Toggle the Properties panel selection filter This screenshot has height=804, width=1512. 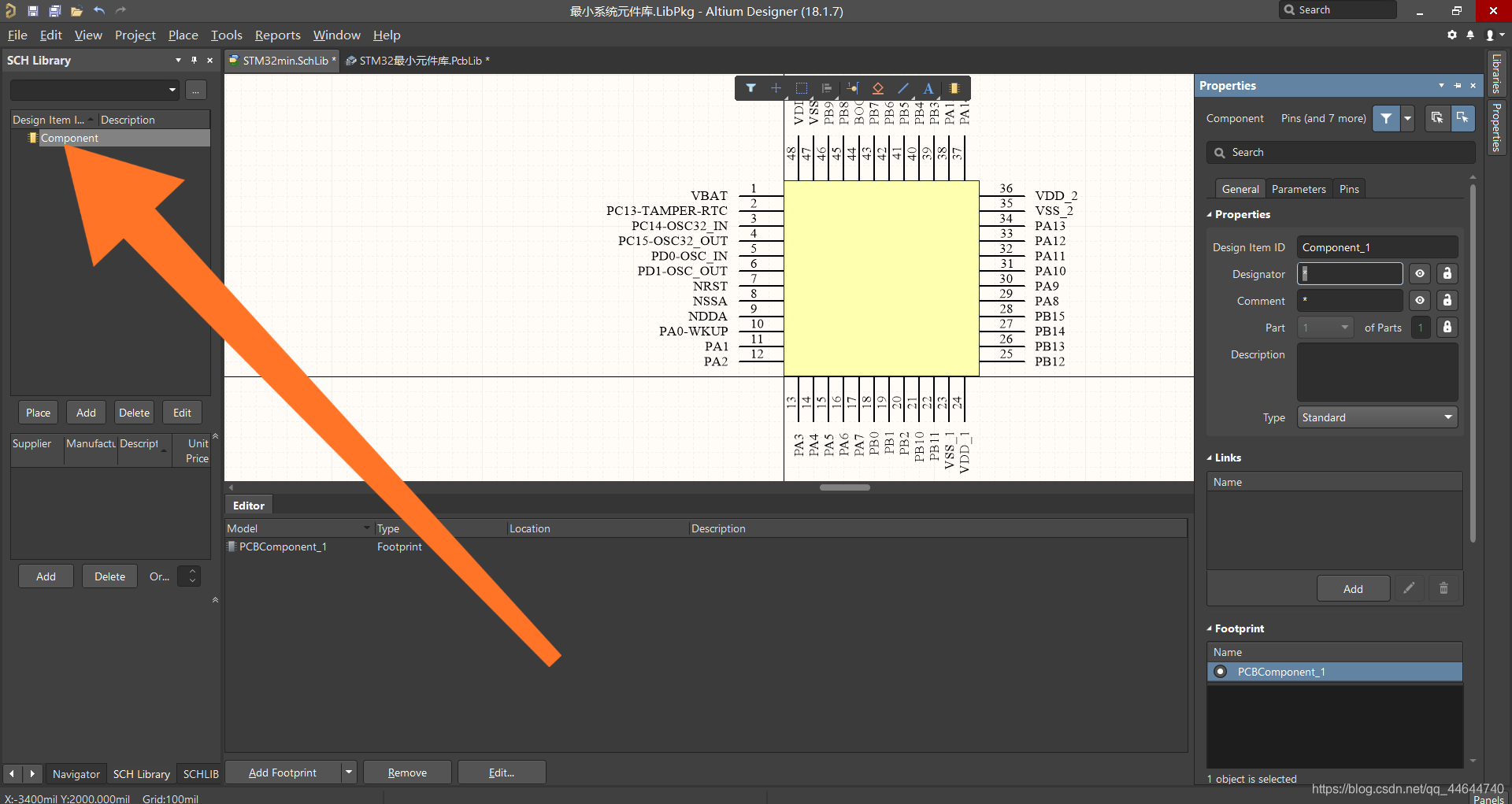click(1386, 118)
